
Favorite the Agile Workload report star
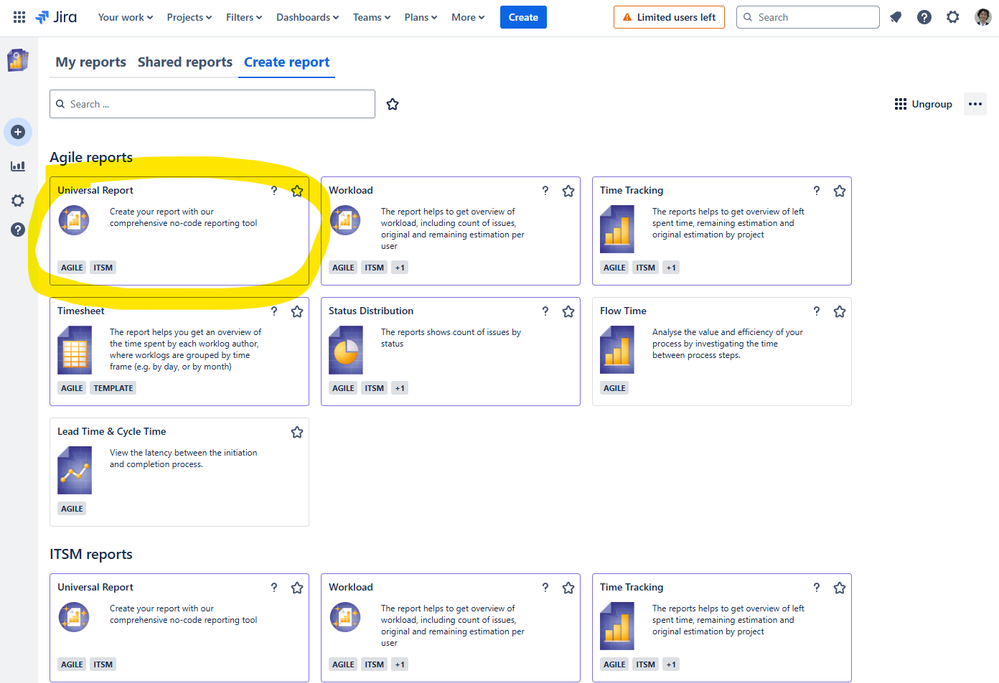pyautogui.click(x=568, y=191)
